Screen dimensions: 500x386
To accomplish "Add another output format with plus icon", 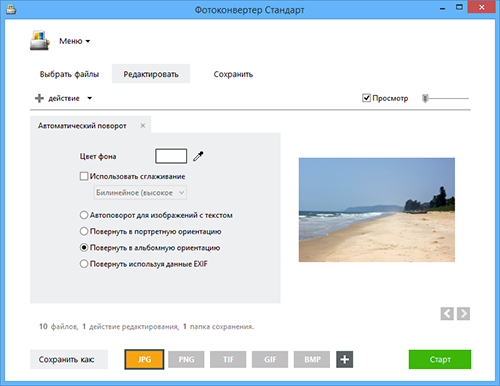I will tap(345, 359).
